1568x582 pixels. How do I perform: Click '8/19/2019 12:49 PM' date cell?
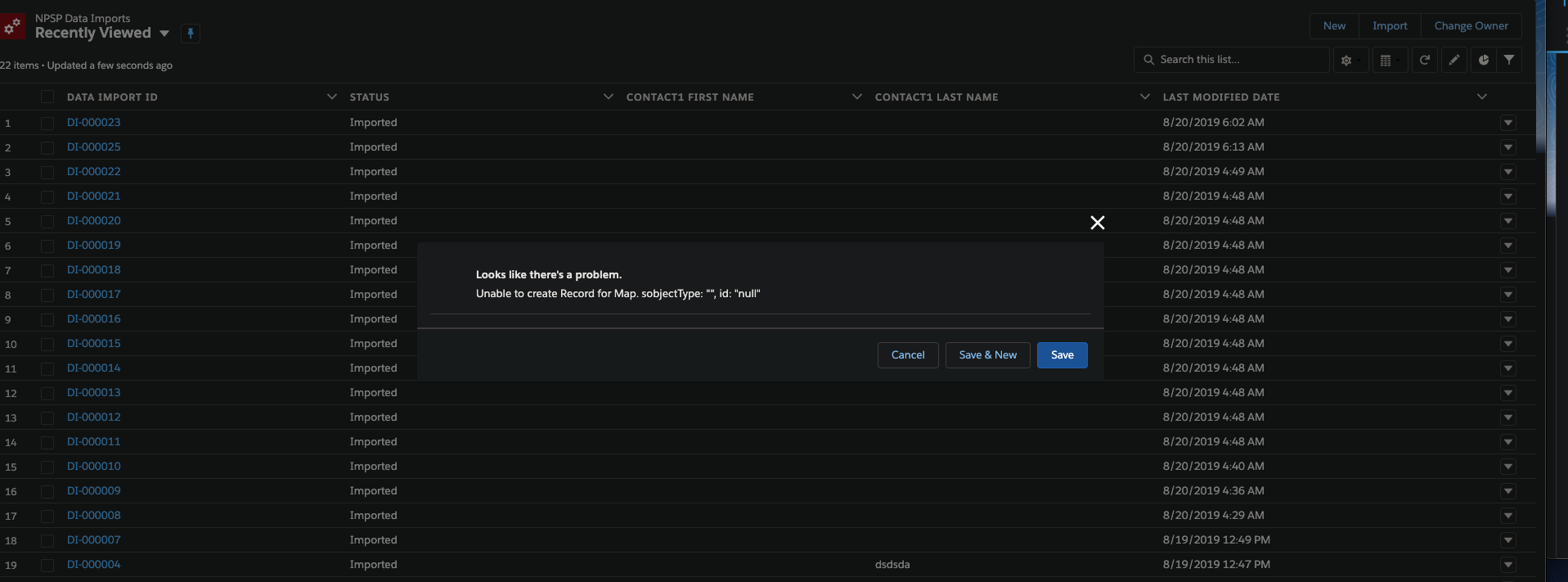[x=1216, y=539]
